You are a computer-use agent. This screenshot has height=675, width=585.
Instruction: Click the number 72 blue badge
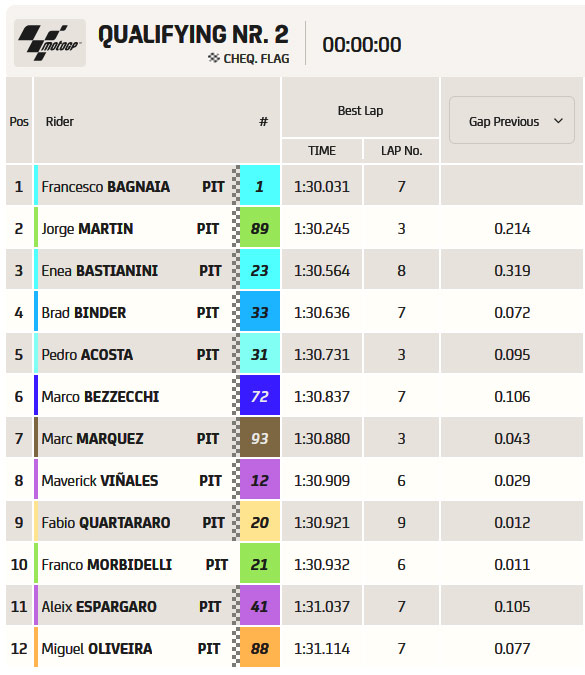pos(260,395)
